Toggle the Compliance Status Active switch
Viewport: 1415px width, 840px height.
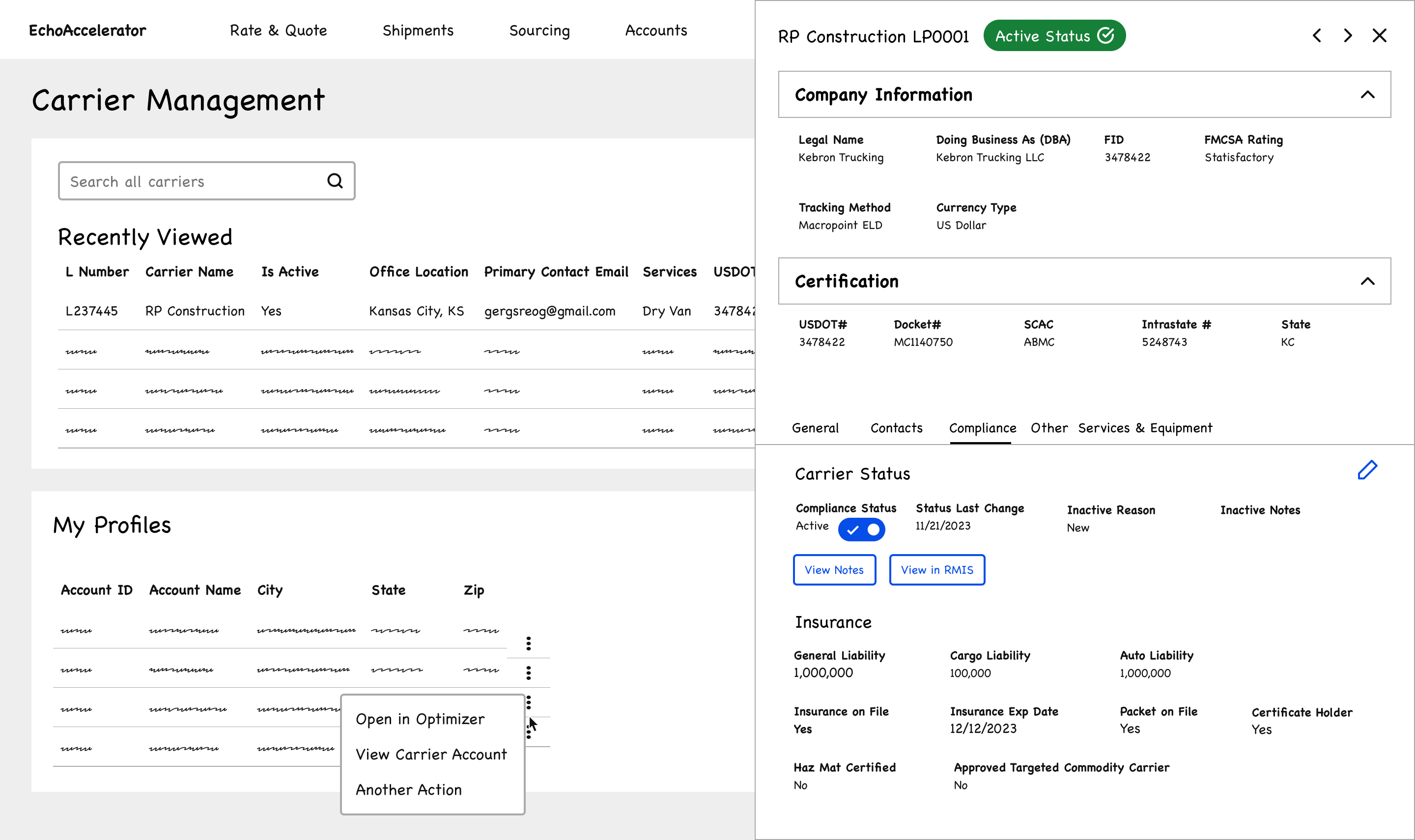861,530
